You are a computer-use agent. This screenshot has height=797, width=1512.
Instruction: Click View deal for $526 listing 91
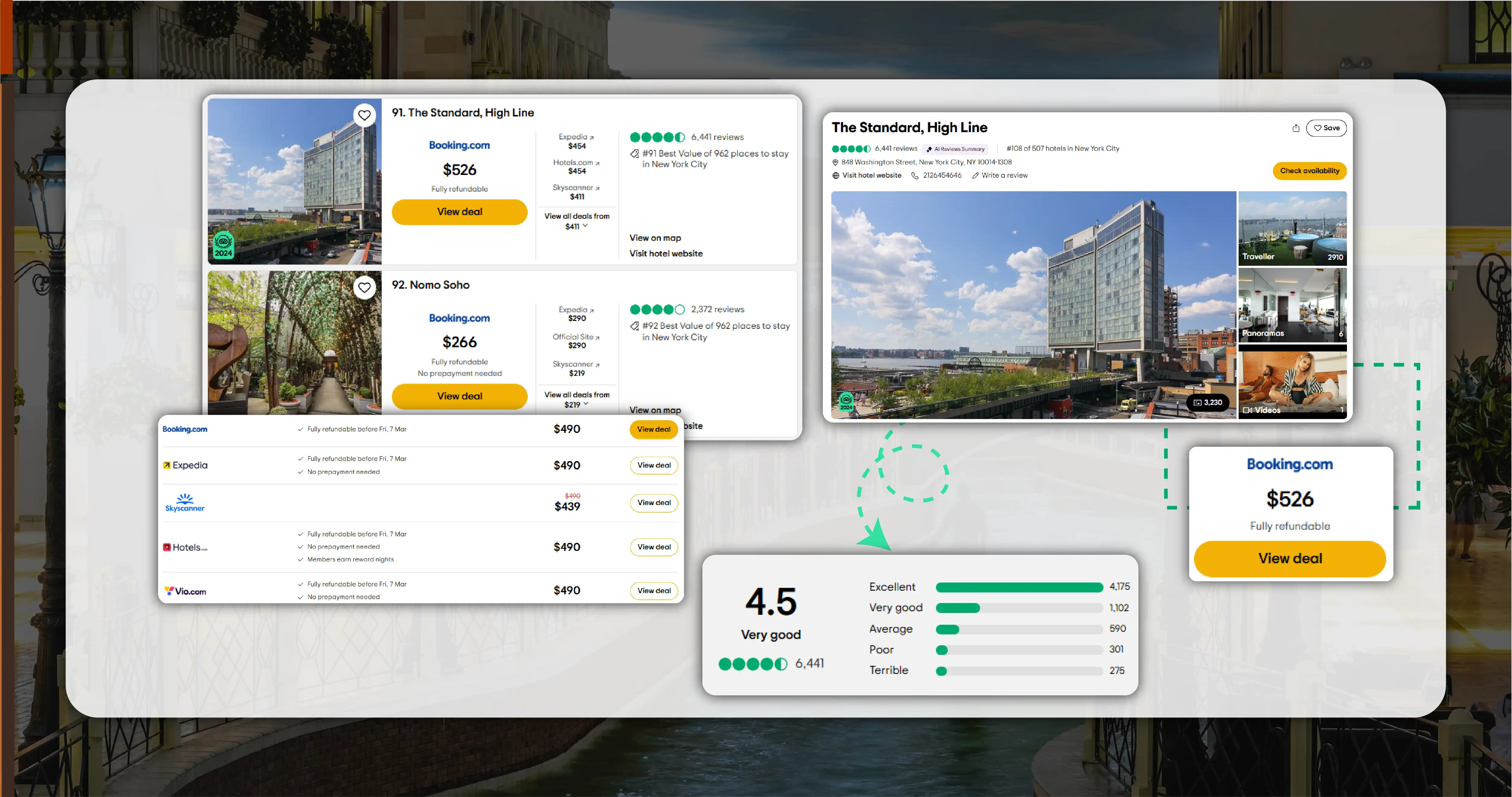(x=460, y=212)
